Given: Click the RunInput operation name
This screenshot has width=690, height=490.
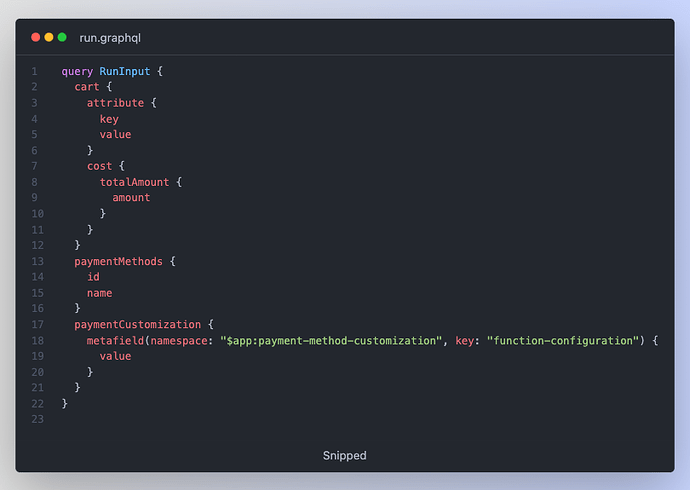Looking at the screenshot, I should point(124,71).
